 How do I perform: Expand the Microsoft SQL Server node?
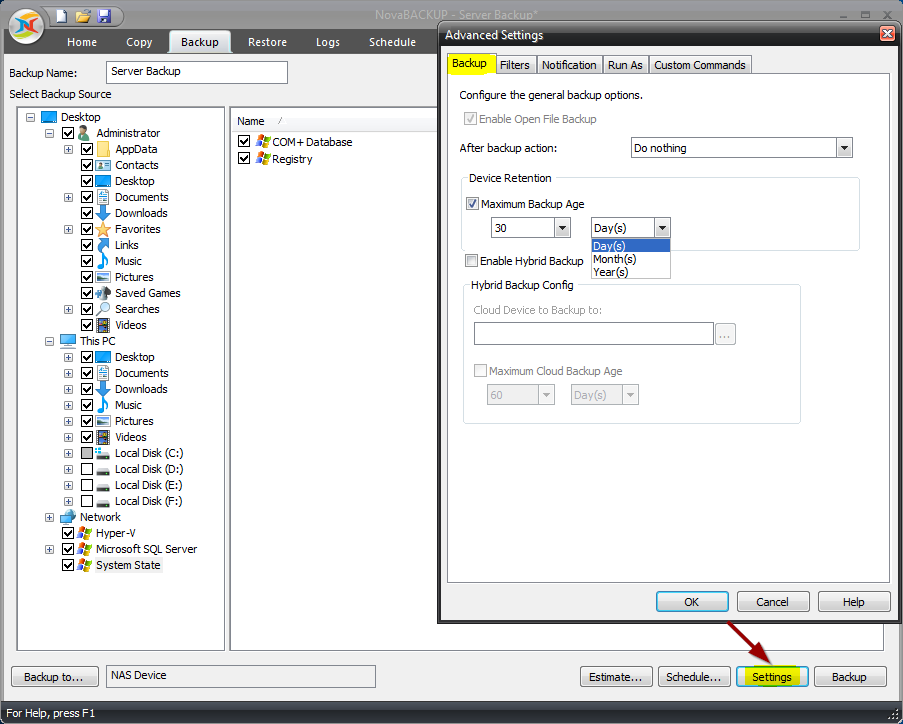[x=50, y=549]
